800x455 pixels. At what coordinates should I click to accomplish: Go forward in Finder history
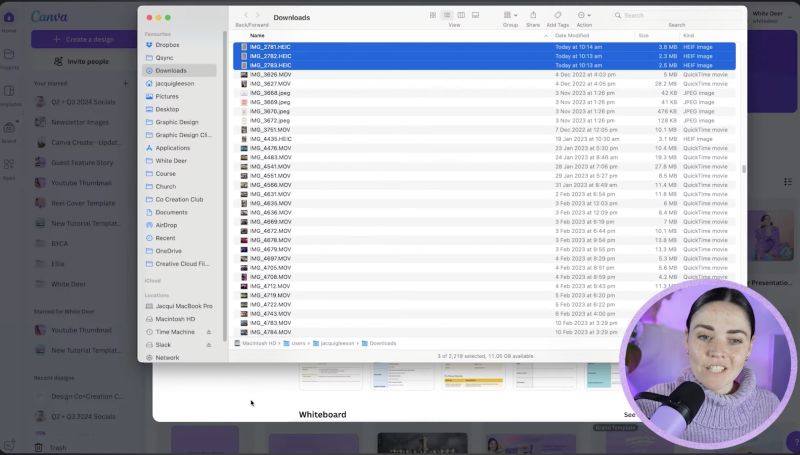(x=258, y=15)
